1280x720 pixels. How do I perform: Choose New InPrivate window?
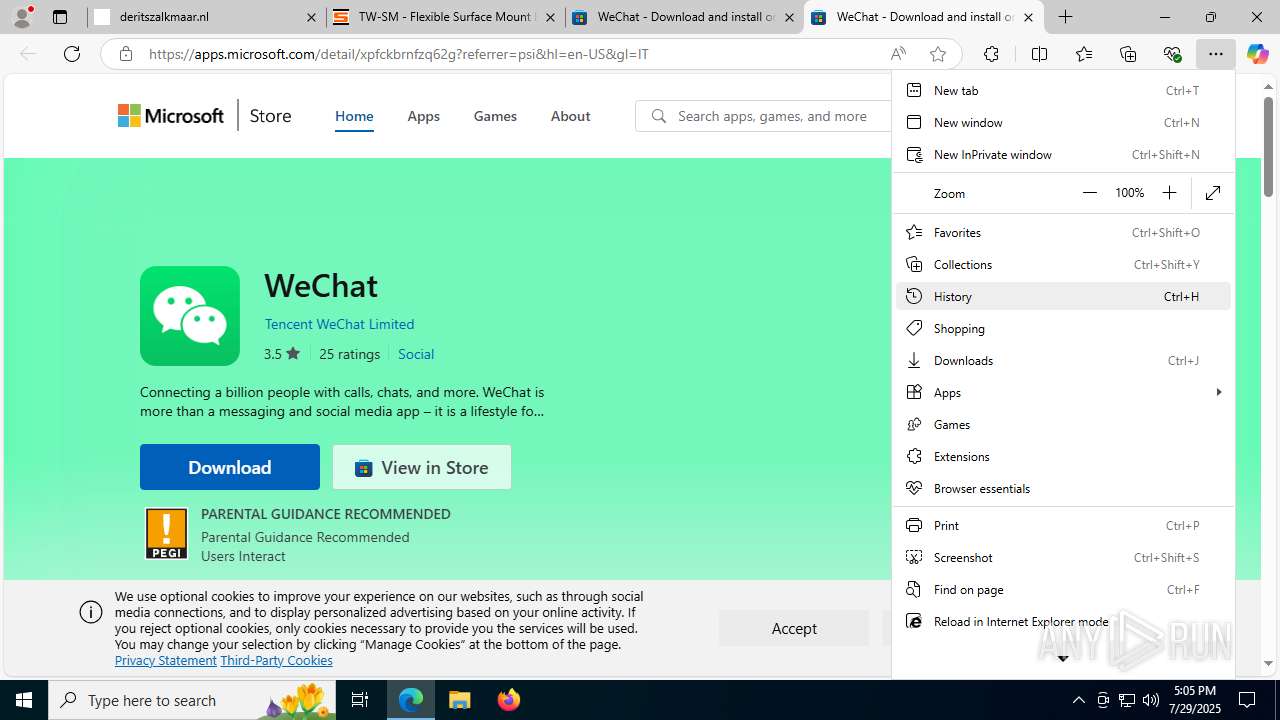pos(1063,154)
